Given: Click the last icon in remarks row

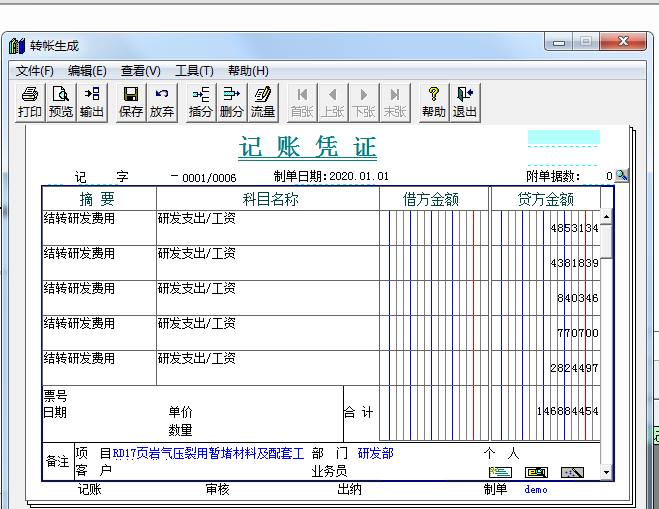Looking at the screenshot, I should click(x=572, y=472).
